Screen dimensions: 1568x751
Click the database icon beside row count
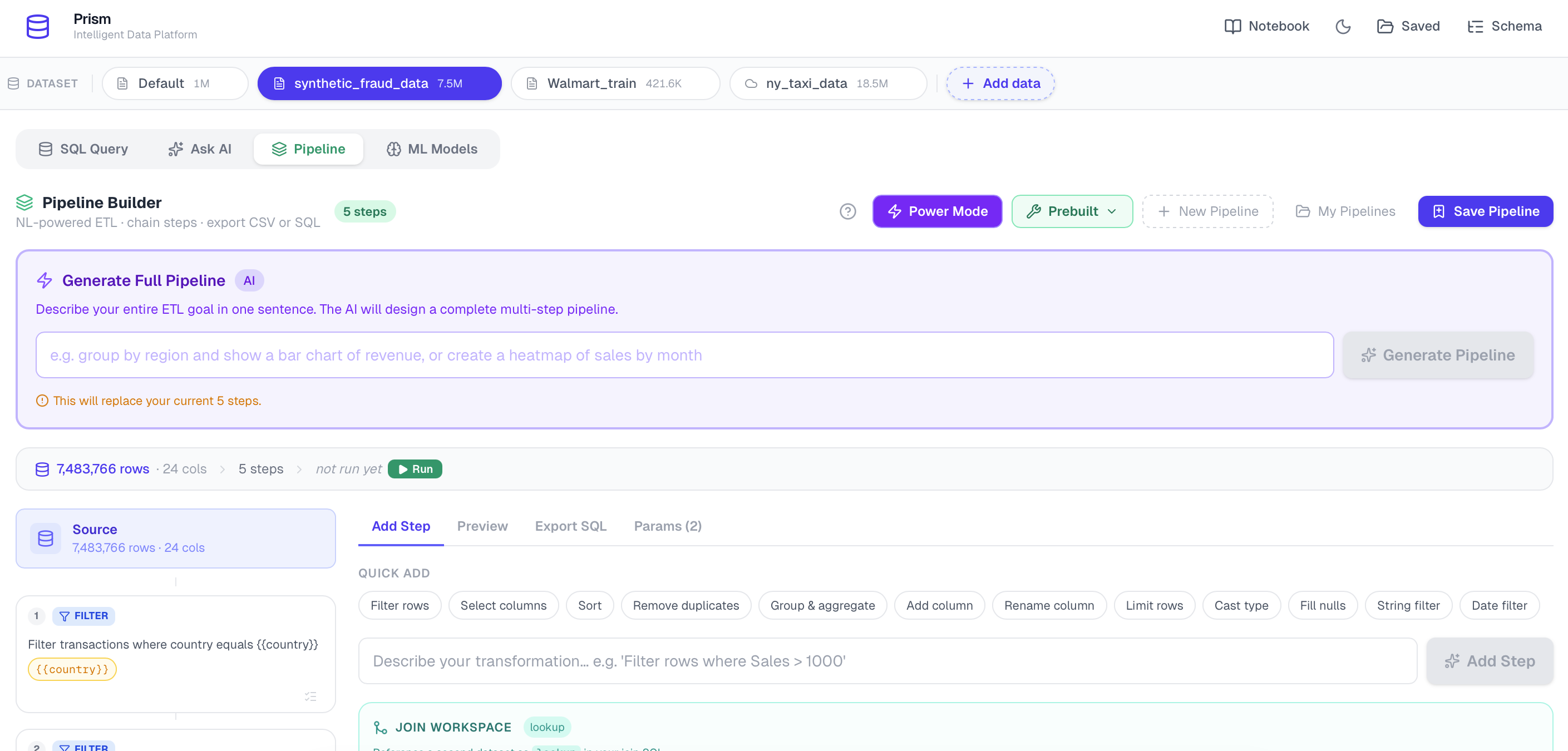42,469
